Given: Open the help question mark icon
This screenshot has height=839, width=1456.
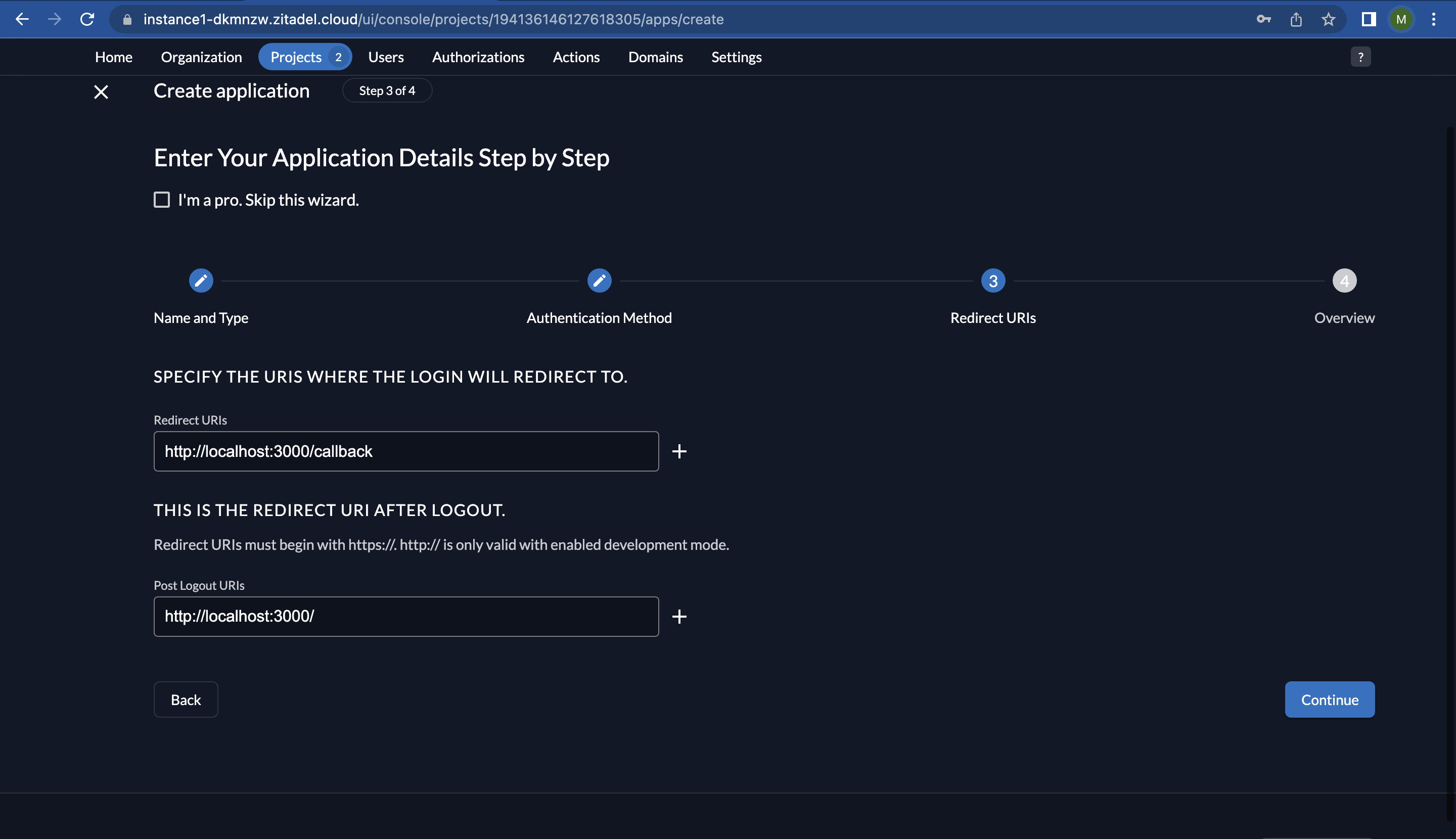Looking at the screenshot, I should coord(1360,57).
